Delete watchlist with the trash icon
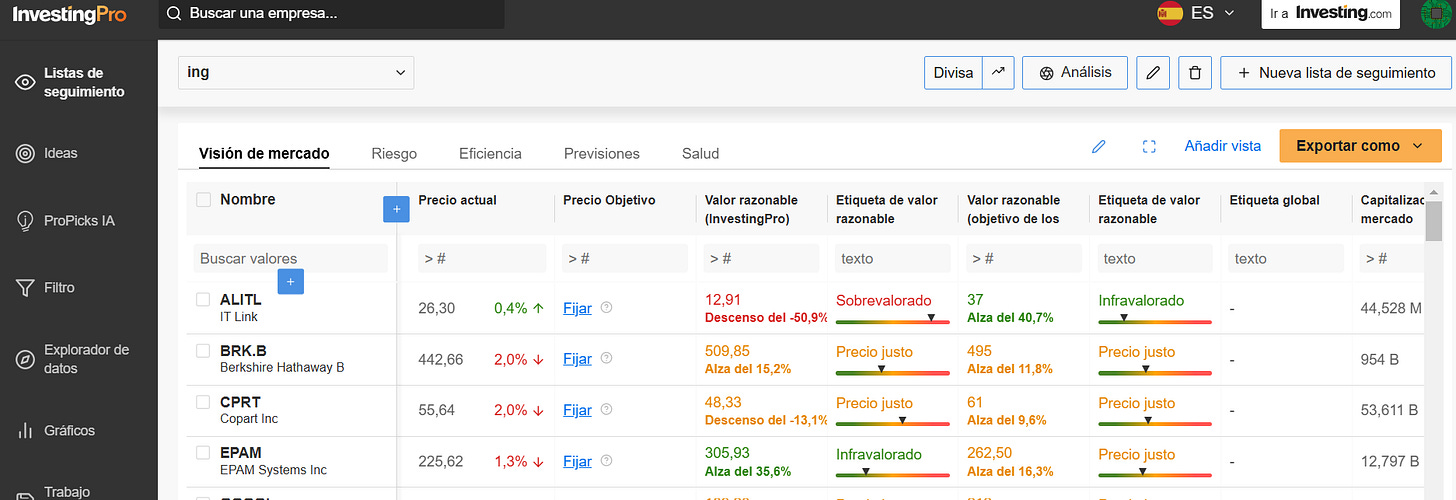The width and height of the screenshot is (1456, 500). 1195,72
